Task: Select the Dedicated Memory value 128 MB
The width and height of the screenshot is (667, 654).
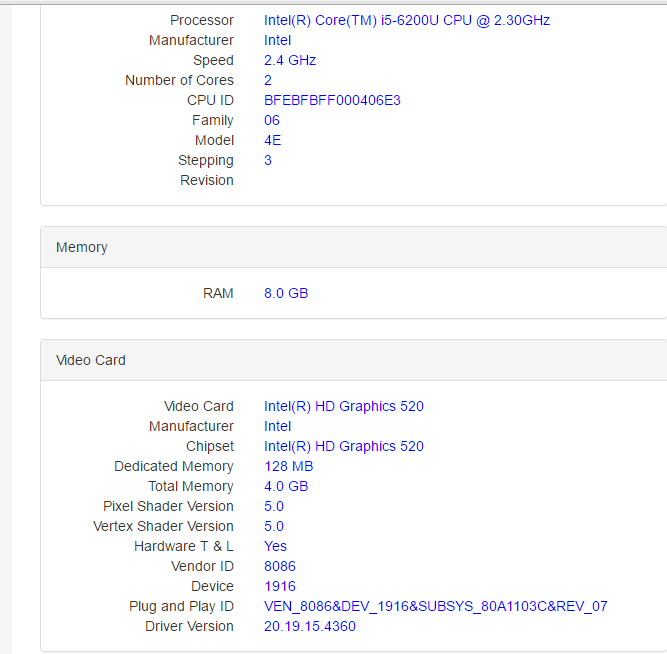Action: [288, 466]
